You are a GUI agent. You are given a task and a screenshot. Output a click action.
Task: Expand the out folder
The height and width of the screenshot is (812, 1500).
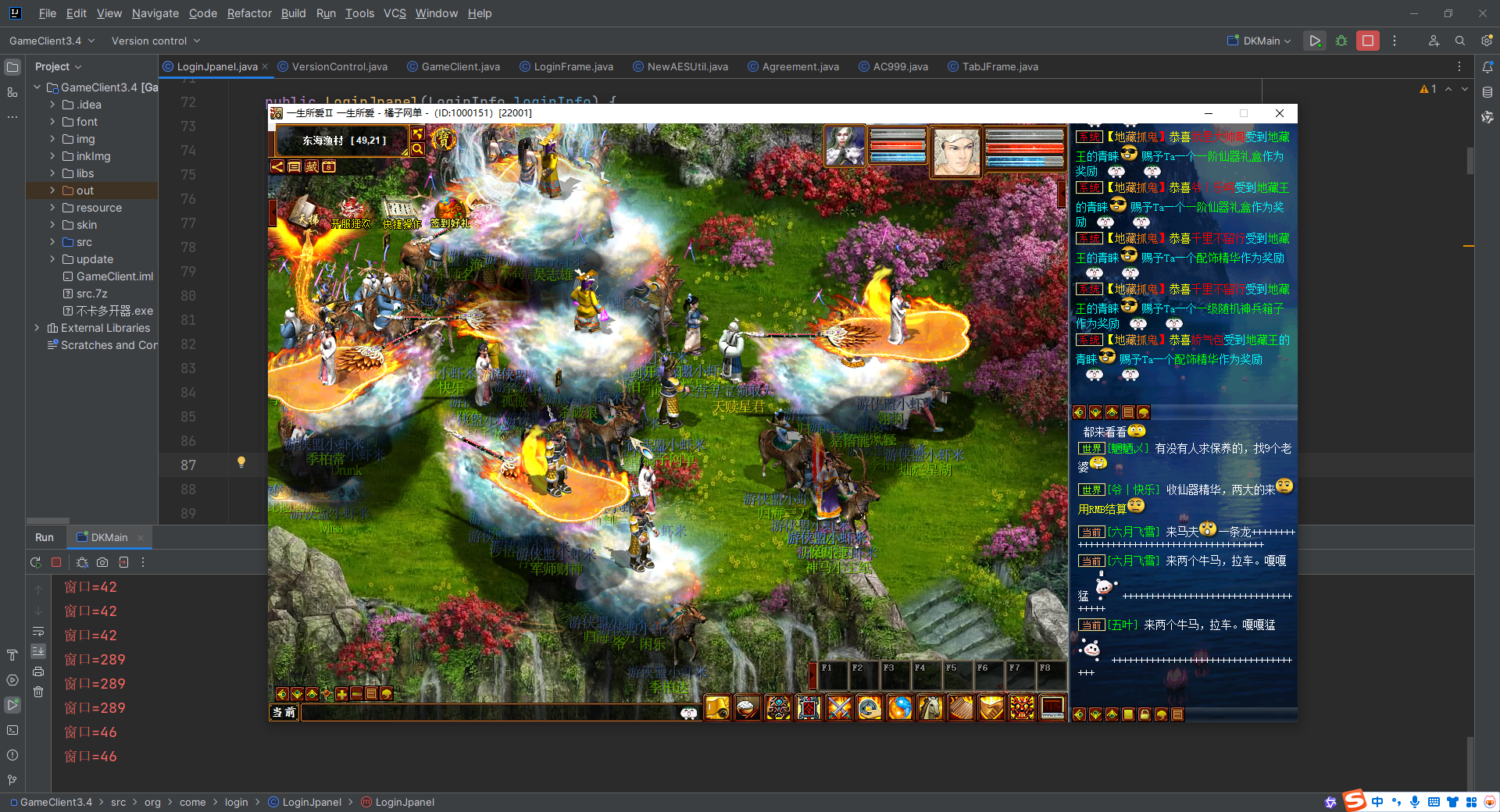tap(52, 191)
